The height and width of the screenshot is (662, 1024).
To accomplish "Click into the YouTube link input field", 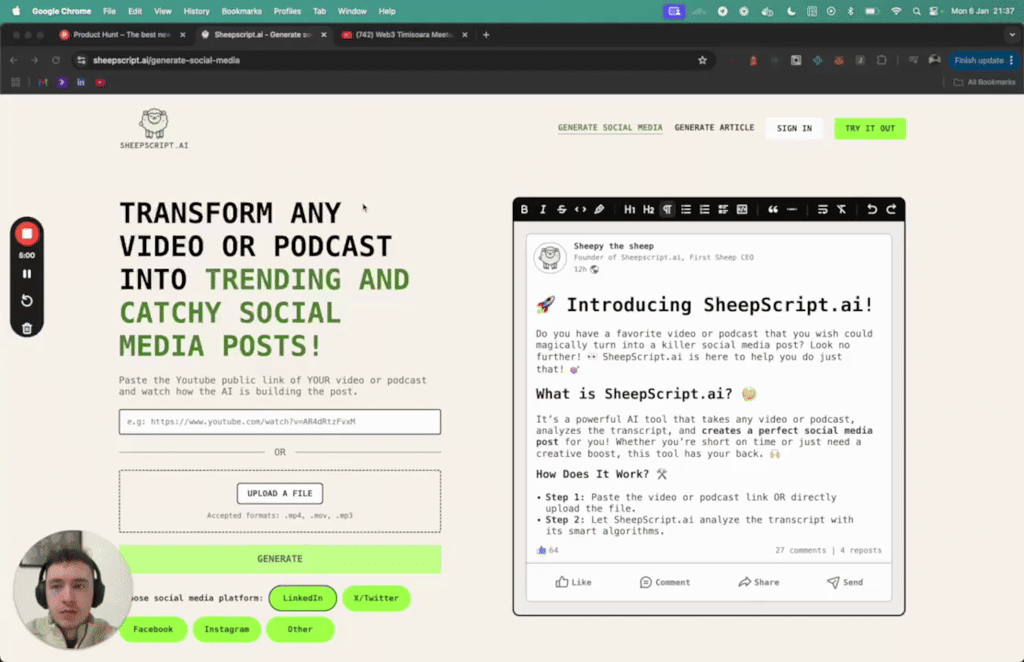I will pos(280,422).
